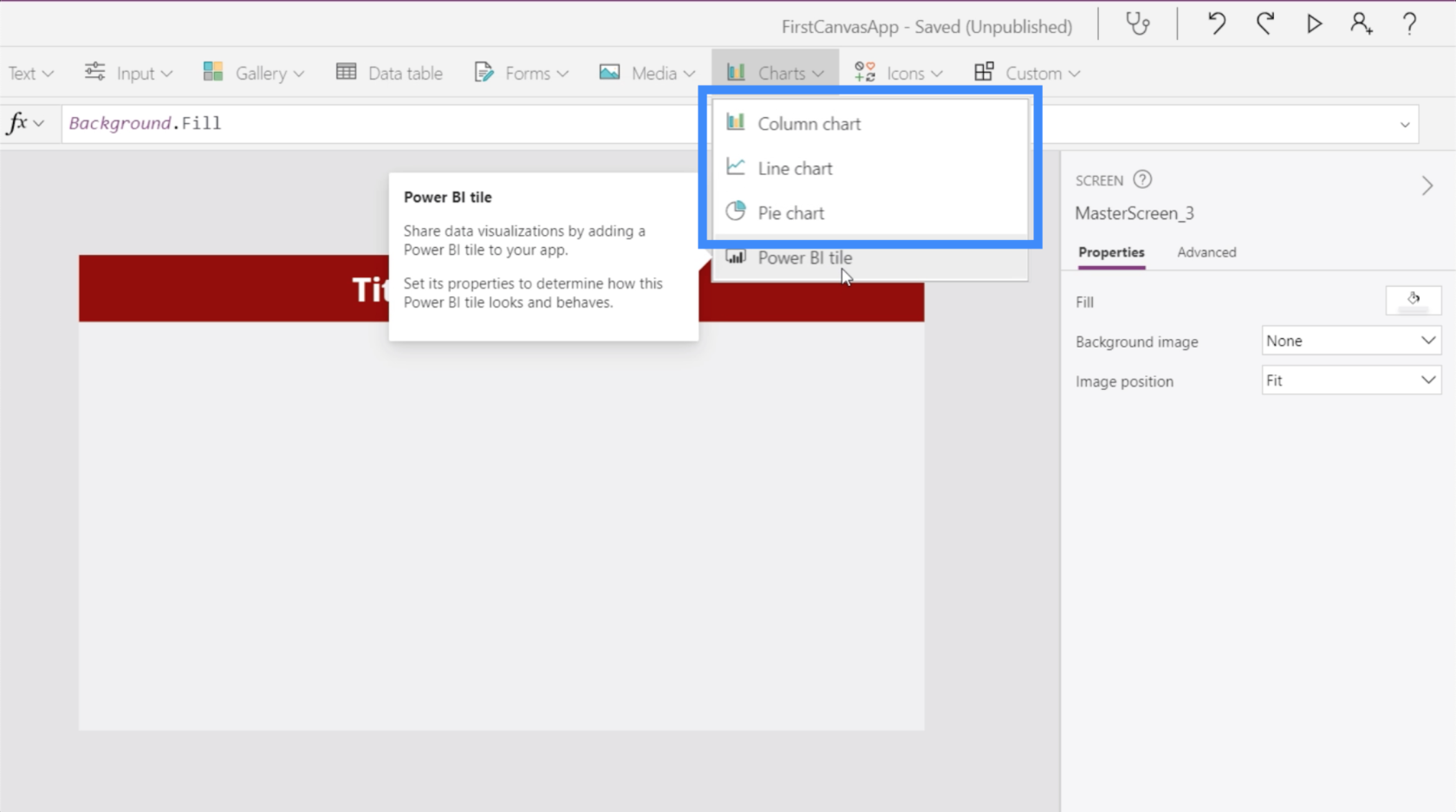Select Pie chart from Charts menu

point(870,212)
